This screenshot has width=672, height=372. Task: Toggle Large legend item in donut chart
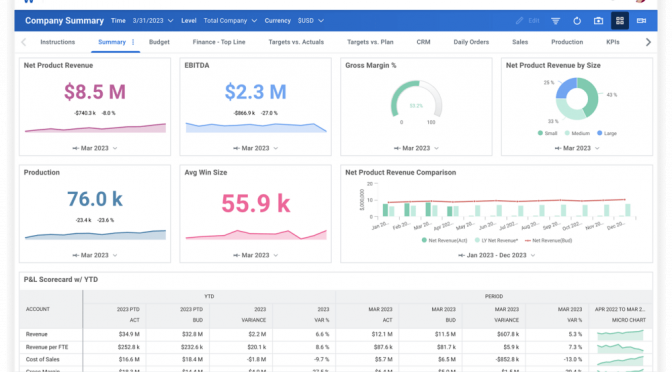click(606, 133)
